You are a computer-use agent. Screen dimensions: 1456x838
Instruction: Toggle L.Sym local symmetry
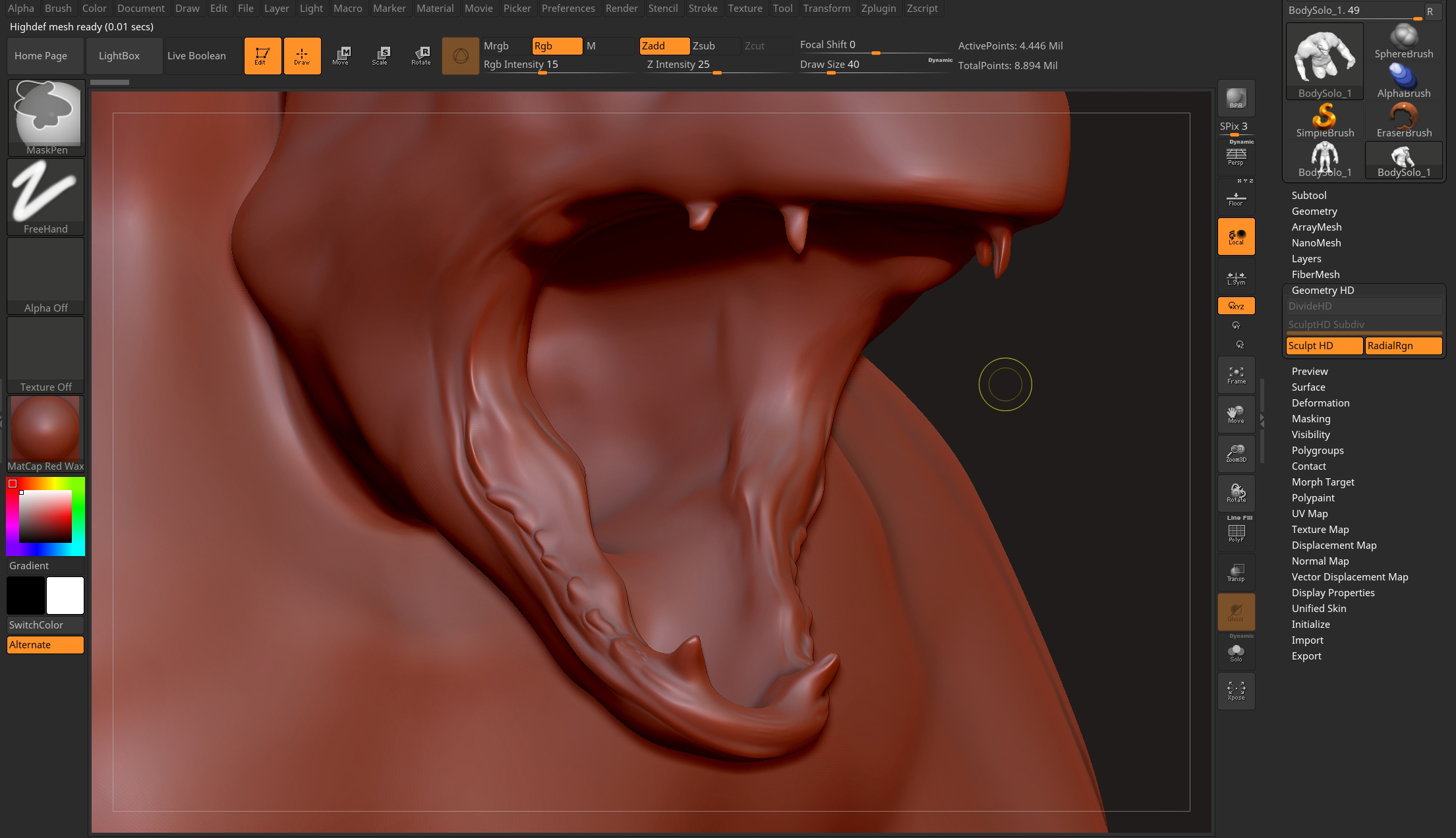pyautogui.click(x=1236, y=276)
